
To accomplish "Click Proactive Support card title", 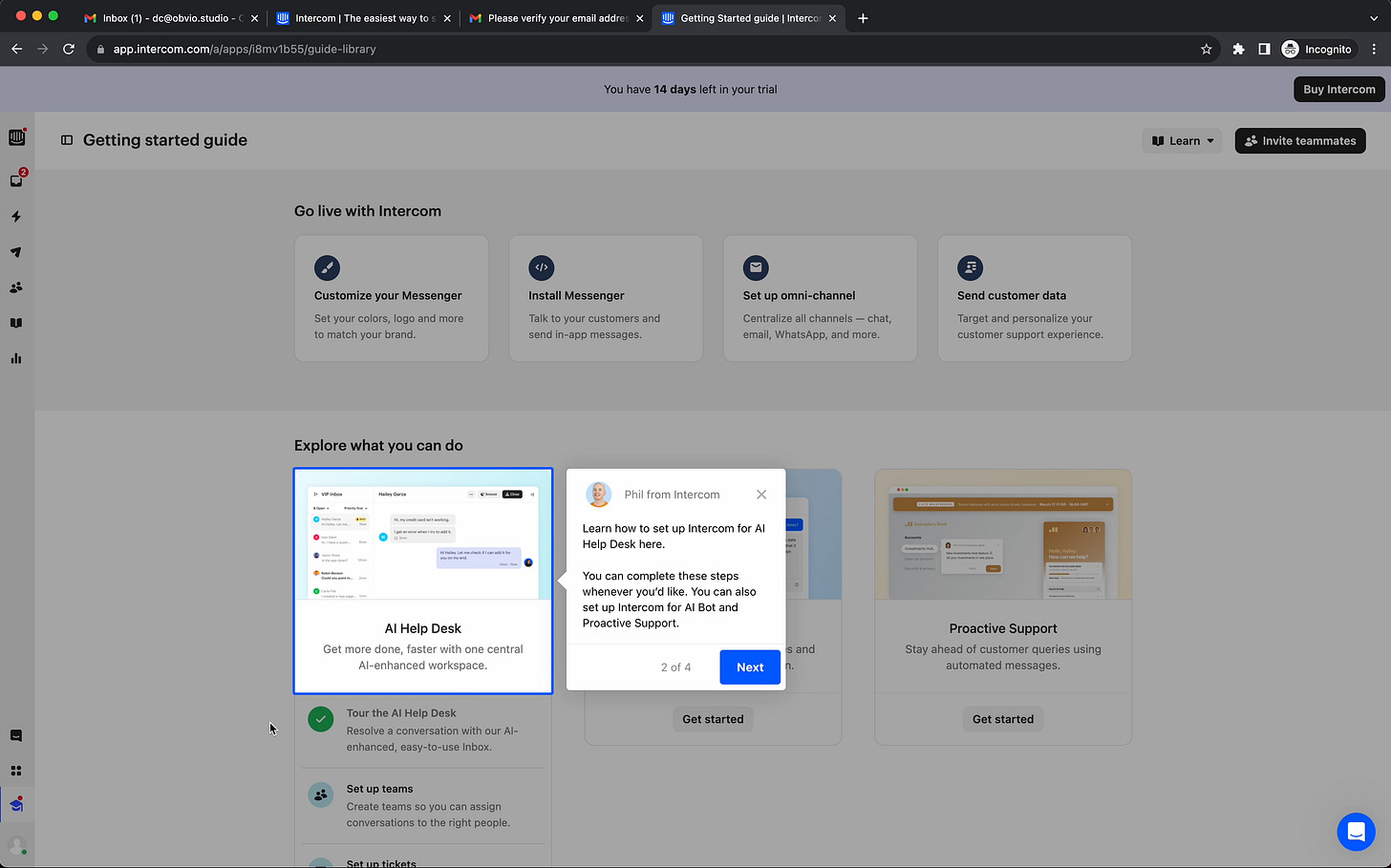I will tap(1003, 628).
